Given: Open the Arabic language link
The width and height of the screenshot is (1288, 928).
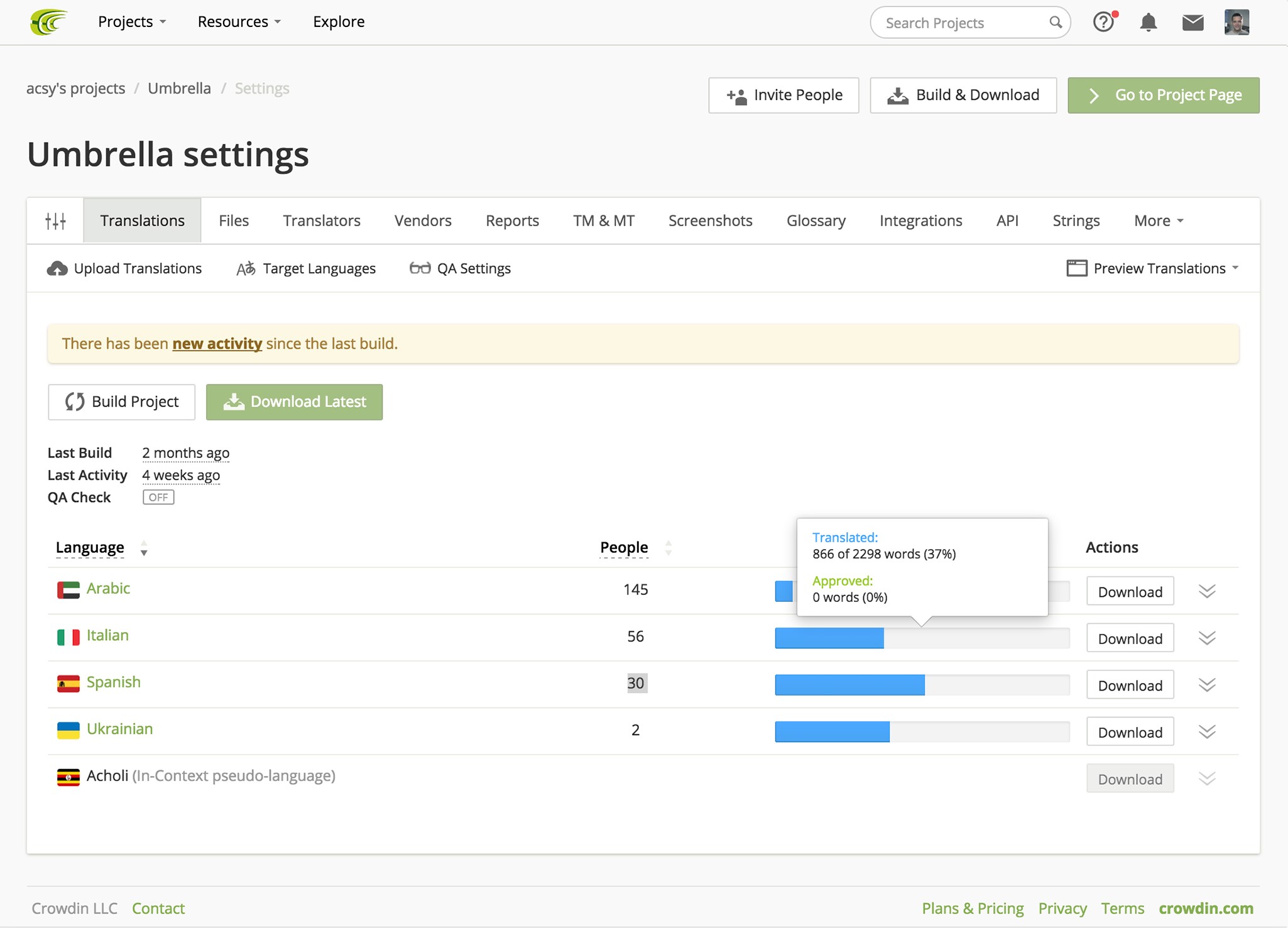Looking at the screenshot, I should [x=108, y=588].
